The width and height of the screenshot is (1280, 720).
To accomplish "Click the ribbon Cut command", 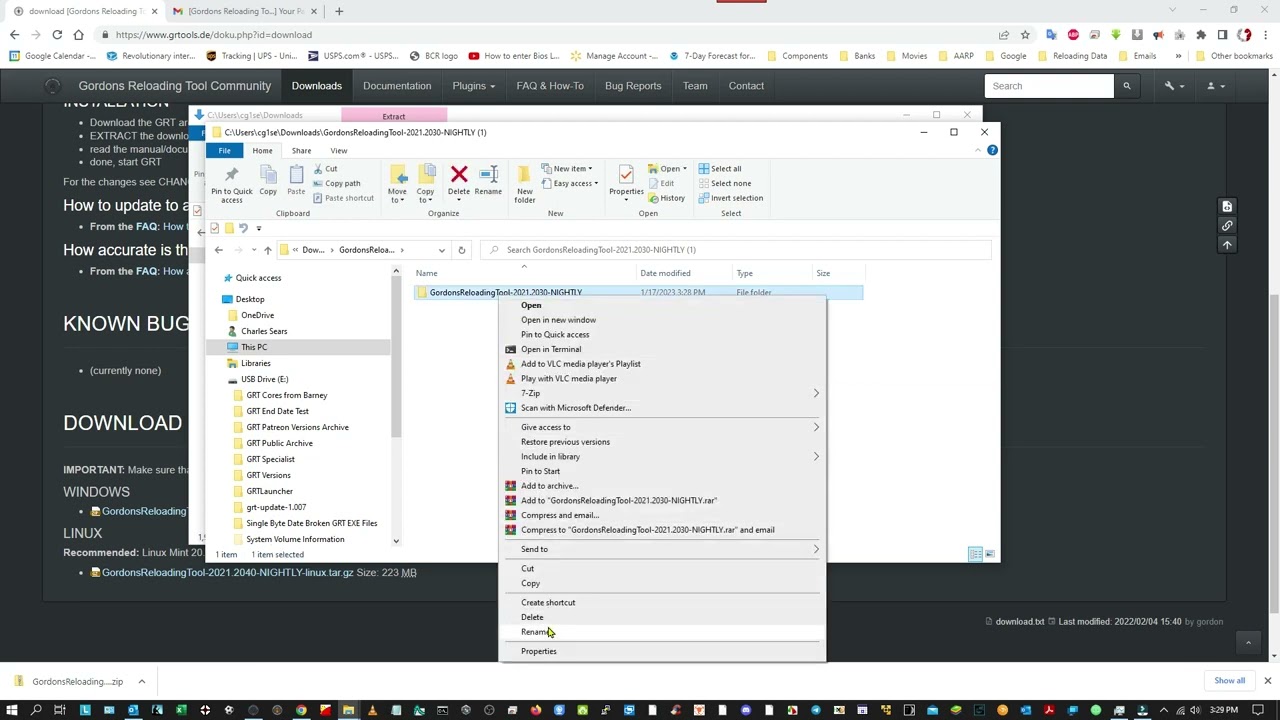I will (x=325, y=169).
